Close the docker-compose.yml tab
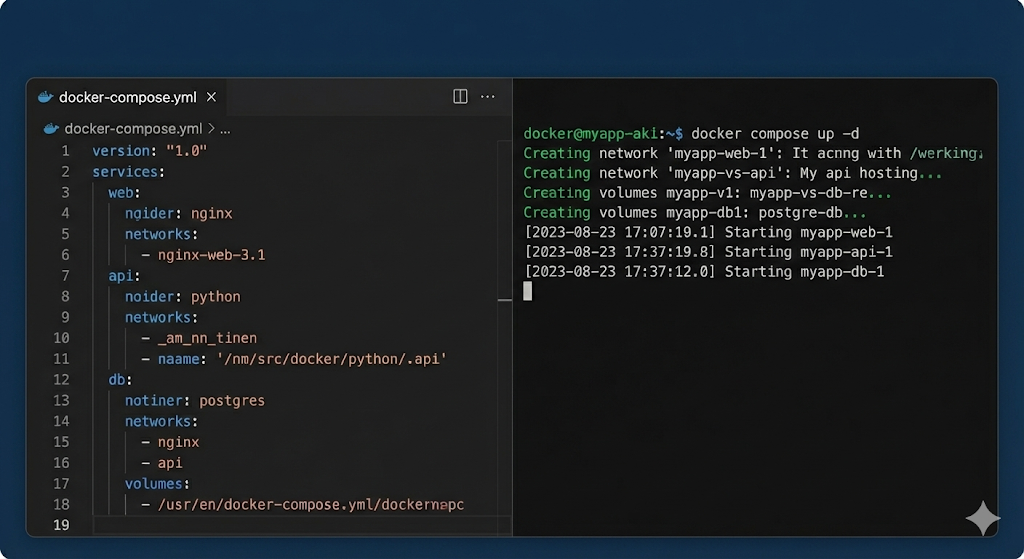Screen dimensions: 1024x559 point(211,97)
